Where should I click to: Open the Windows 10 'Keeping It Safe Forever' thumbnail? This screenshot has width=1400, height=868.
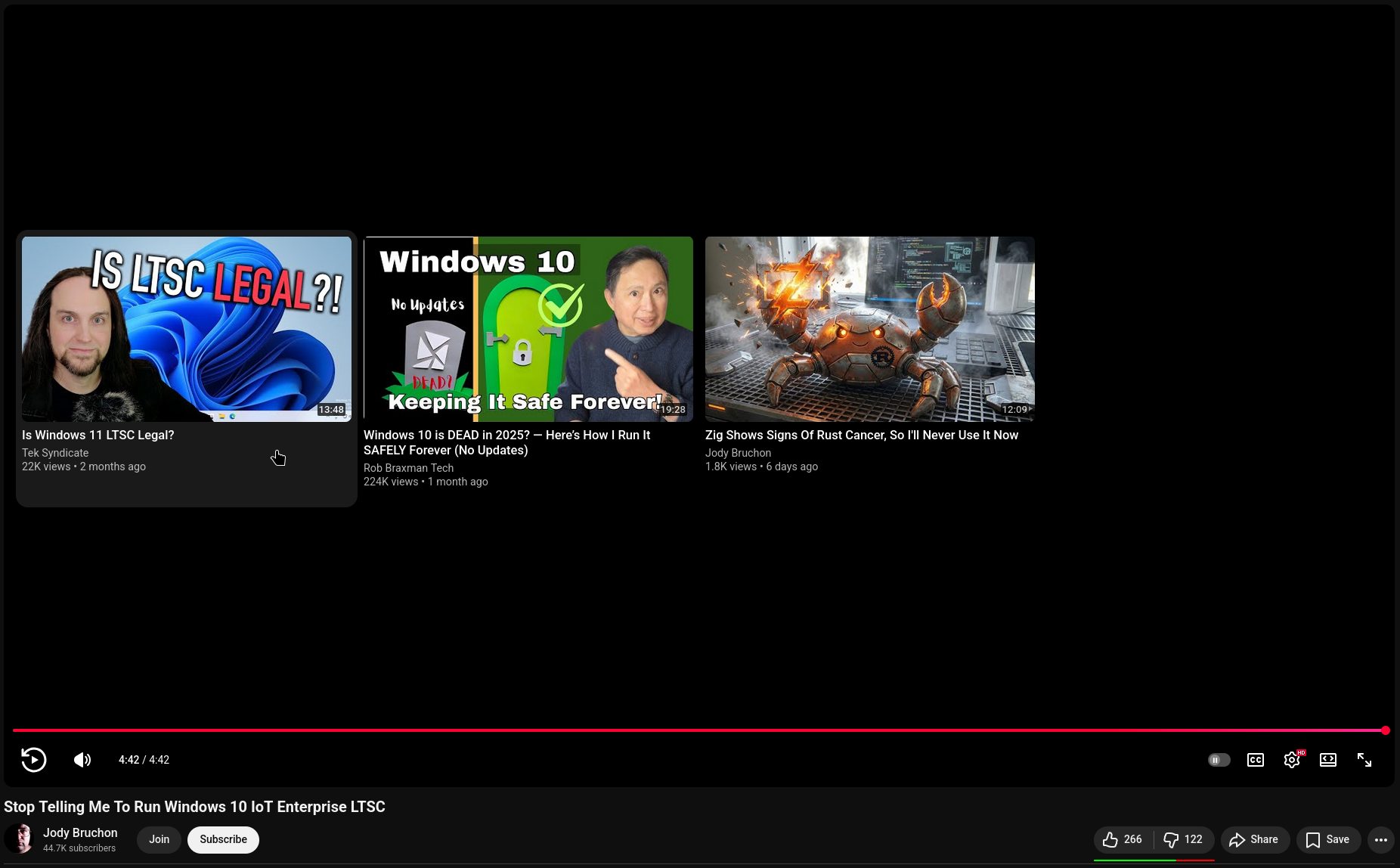(528, 329)
